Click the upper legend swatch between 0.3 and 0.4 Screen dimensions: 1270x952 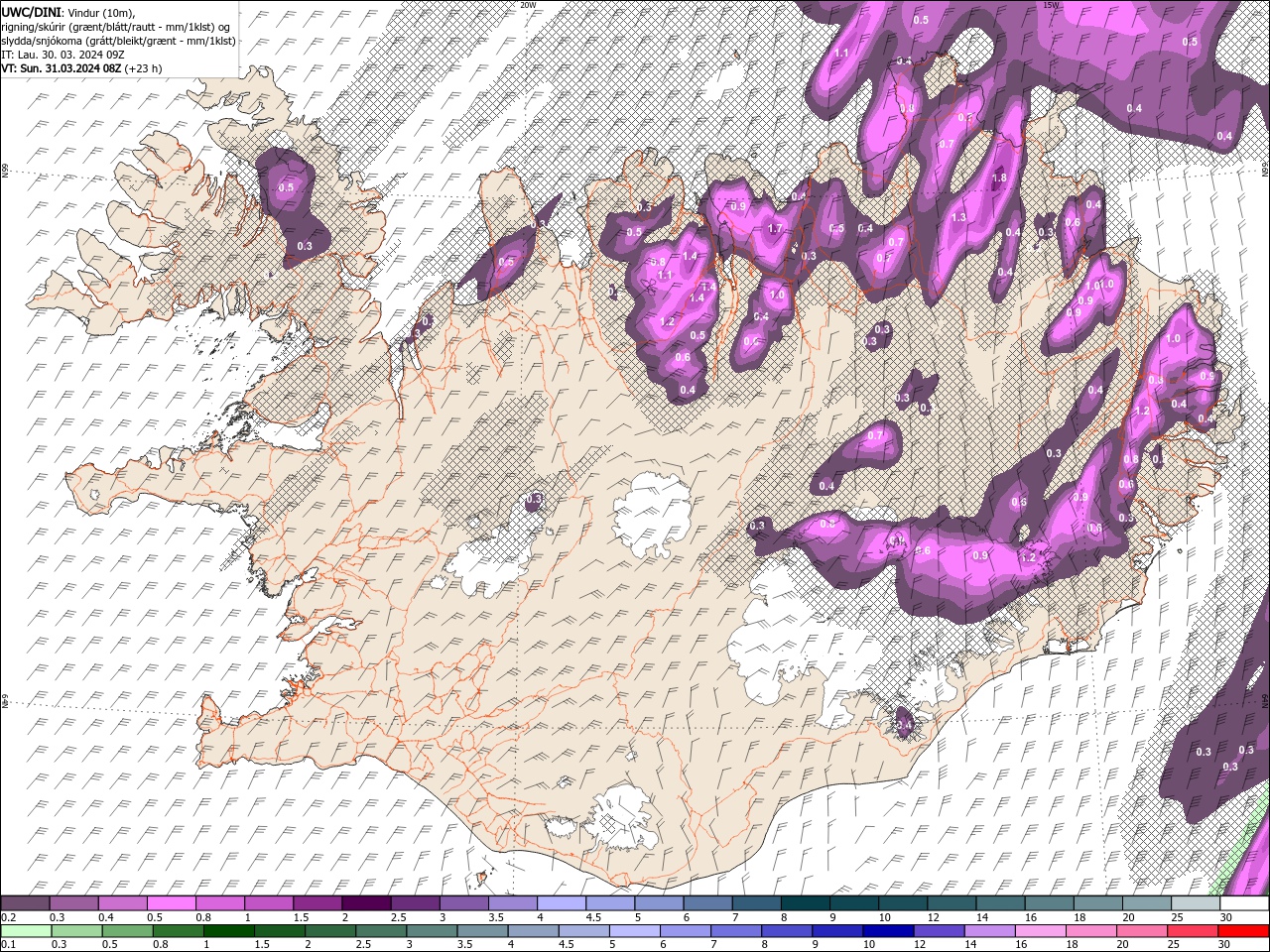pyautogui.click(x=74, y=903)
